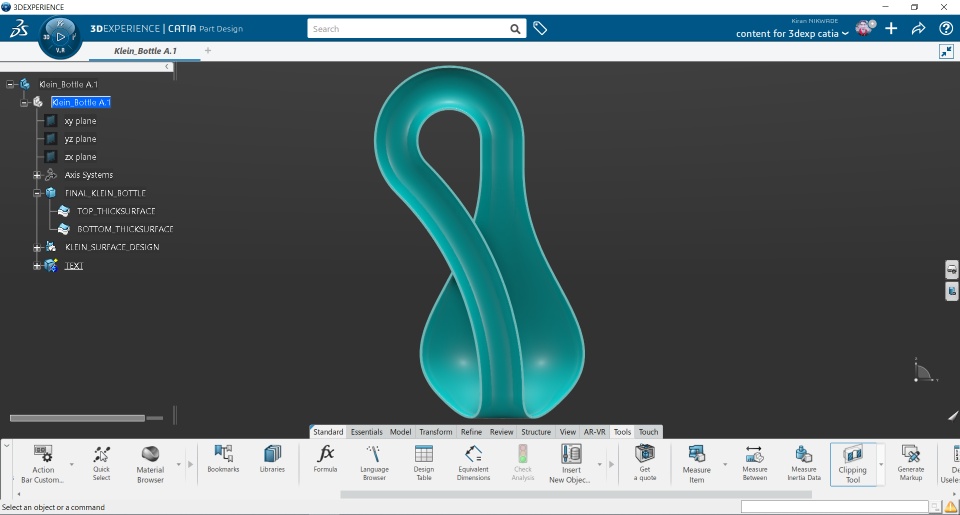The width and height of the screenshot is (960, 515).
Task: Click the 3DS logo icon
Action: pos(18,28)
